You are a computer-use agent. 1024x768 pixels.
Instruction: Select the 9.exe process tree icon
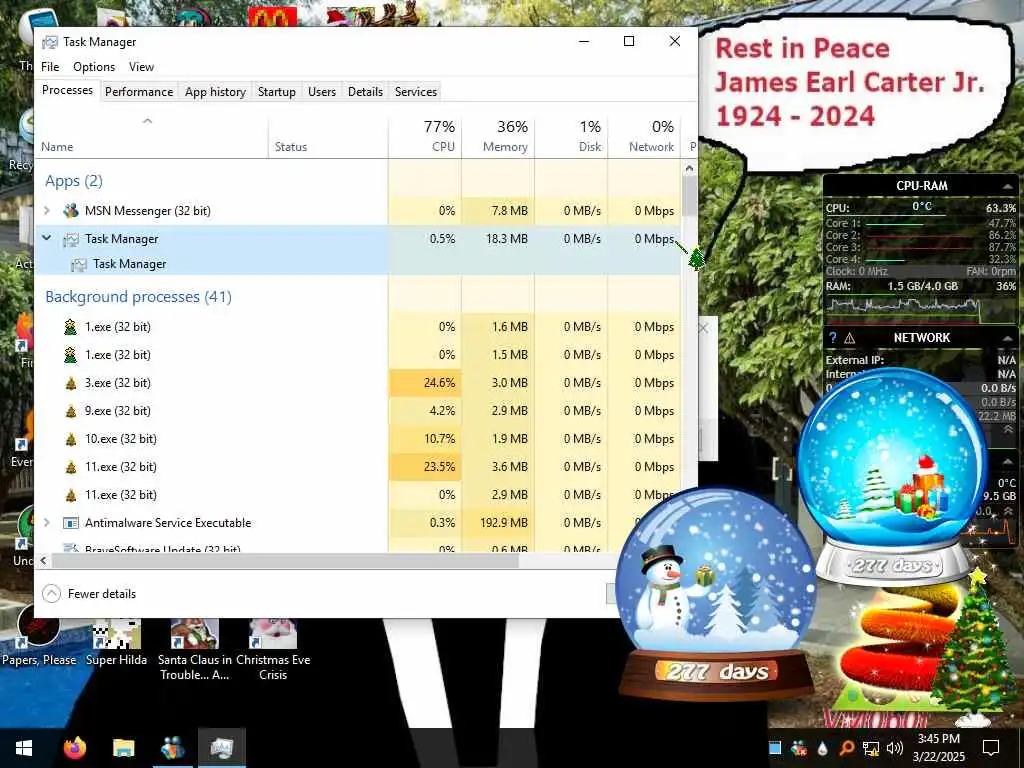(x=71, y=411)
